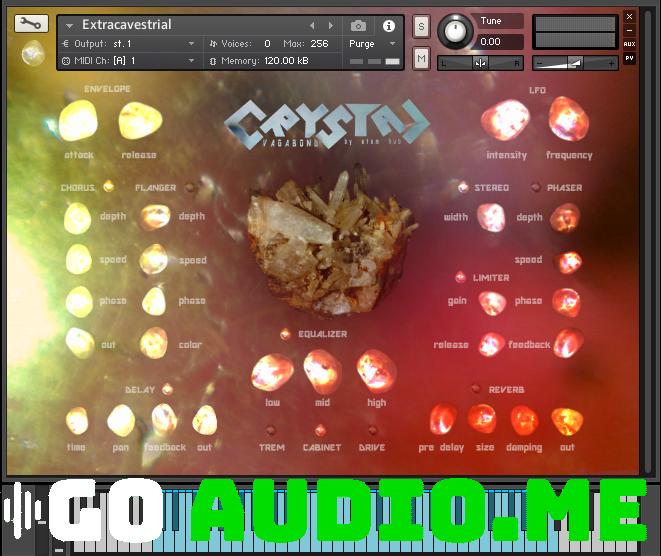
Task: Click the reverb size crystal knob
Action: (x=483, y=418)
